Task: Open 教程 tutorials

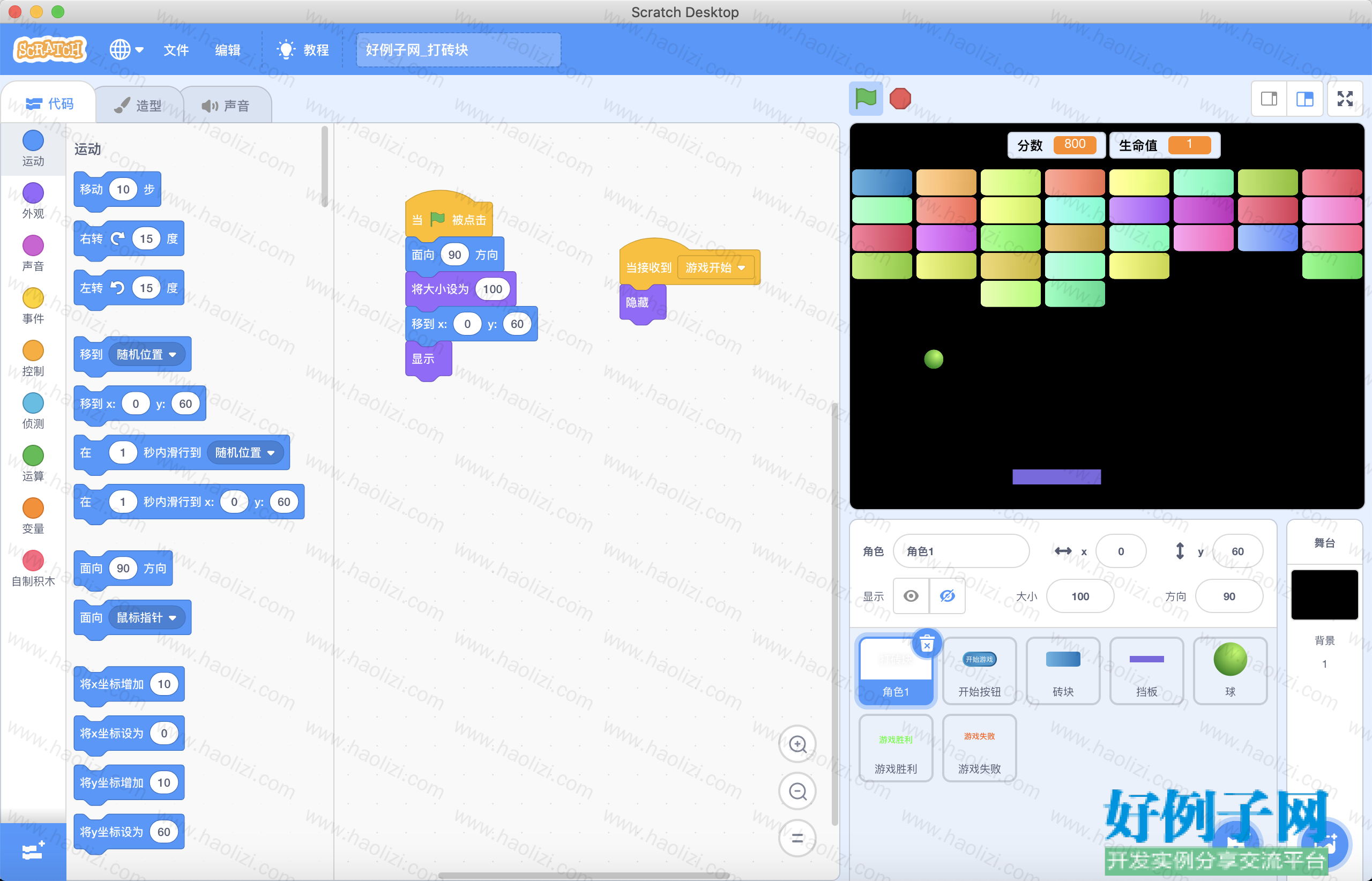Action: [x=303, y=50]
